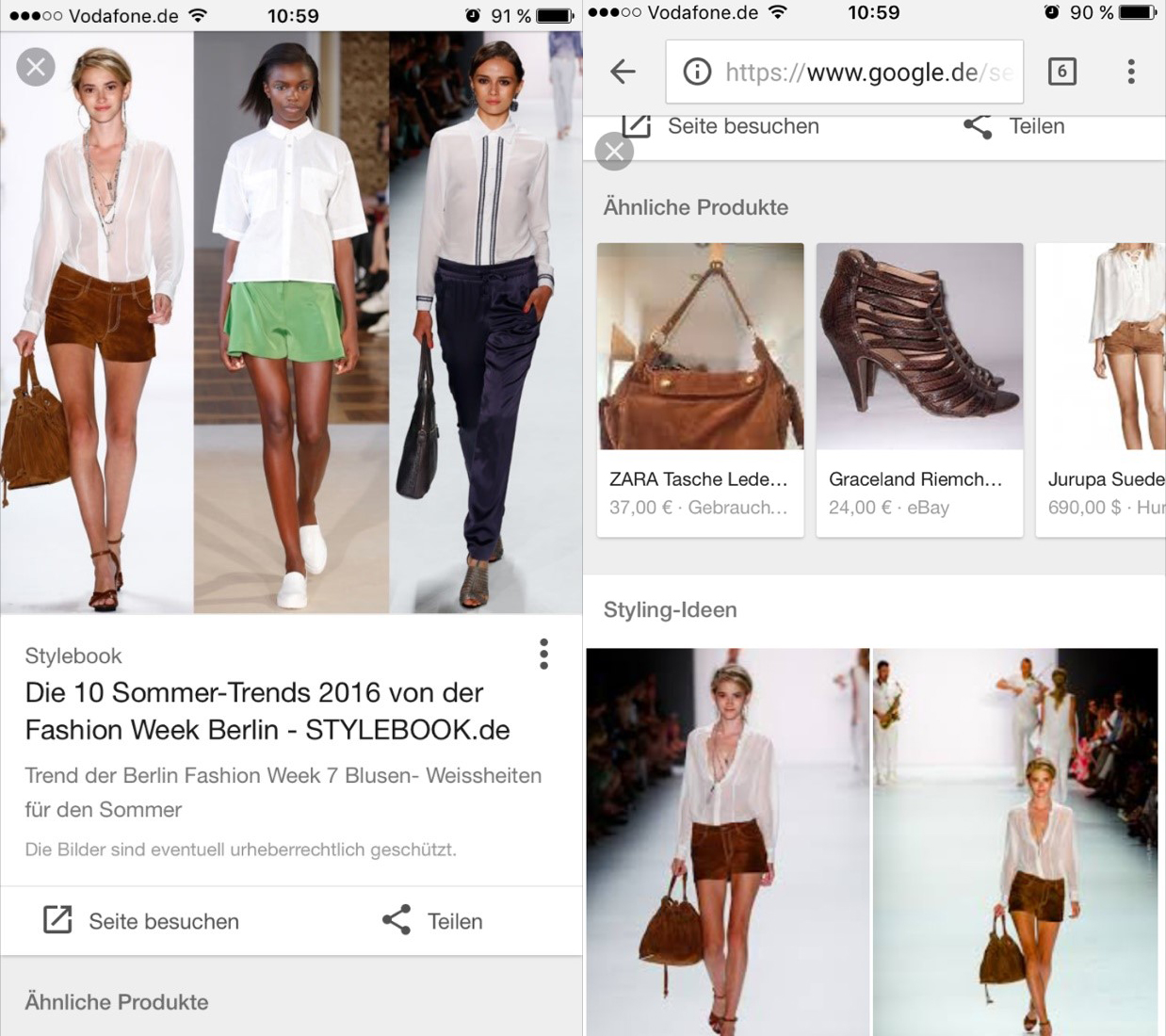Tap the back arrow in browser toolbar

coord(623,72)
